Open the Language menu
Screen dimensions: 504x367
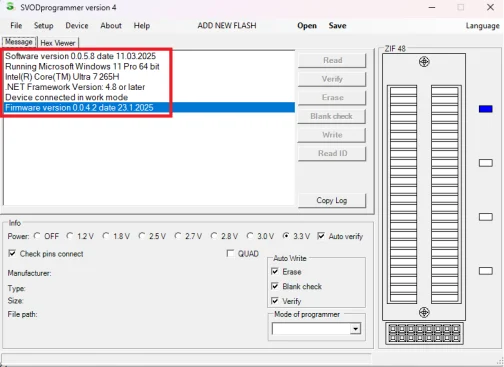(x=482, y=26)
